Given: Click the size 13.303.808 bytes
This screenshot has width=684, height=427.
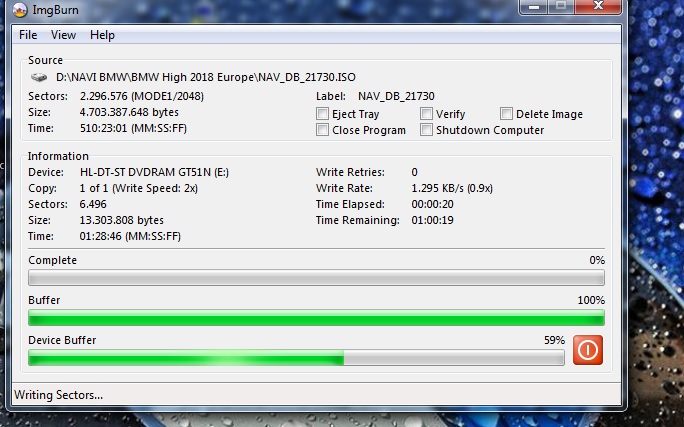Looking at the screenshot, I should pyautogui.click(x=122, y=220).
